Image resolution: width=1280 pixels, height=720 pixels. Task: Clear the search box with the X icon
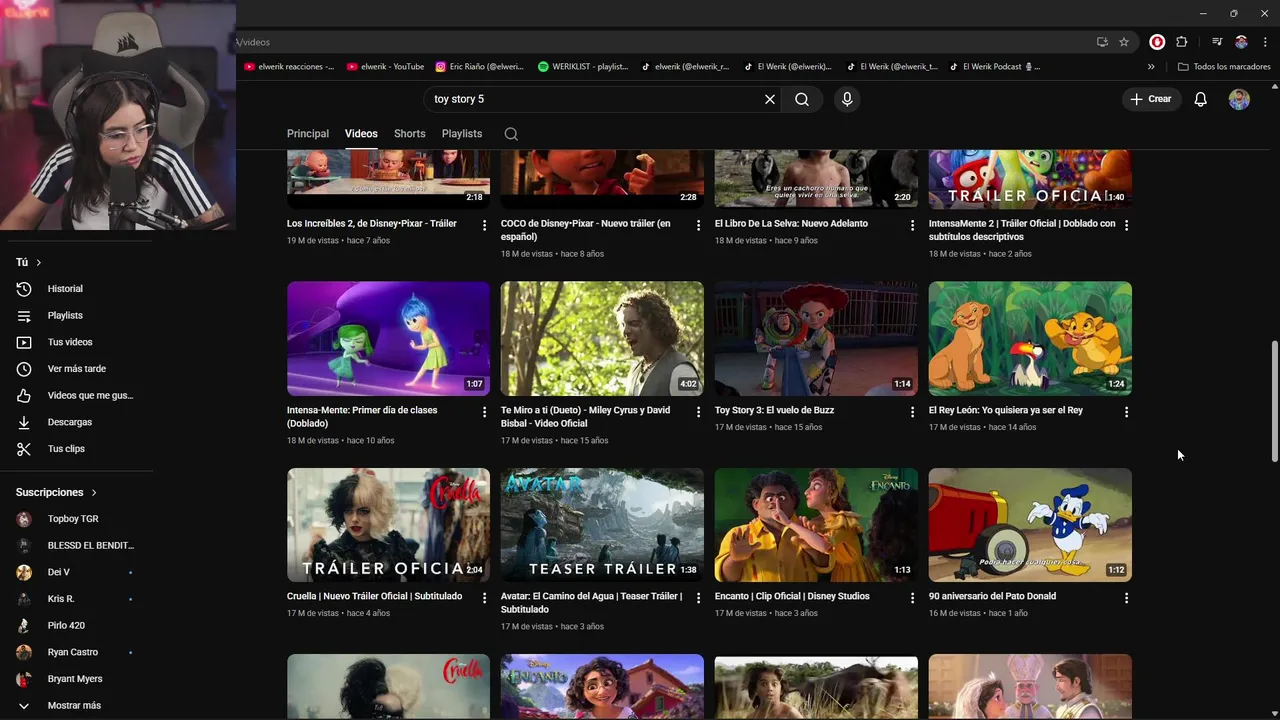coord(770,99)
